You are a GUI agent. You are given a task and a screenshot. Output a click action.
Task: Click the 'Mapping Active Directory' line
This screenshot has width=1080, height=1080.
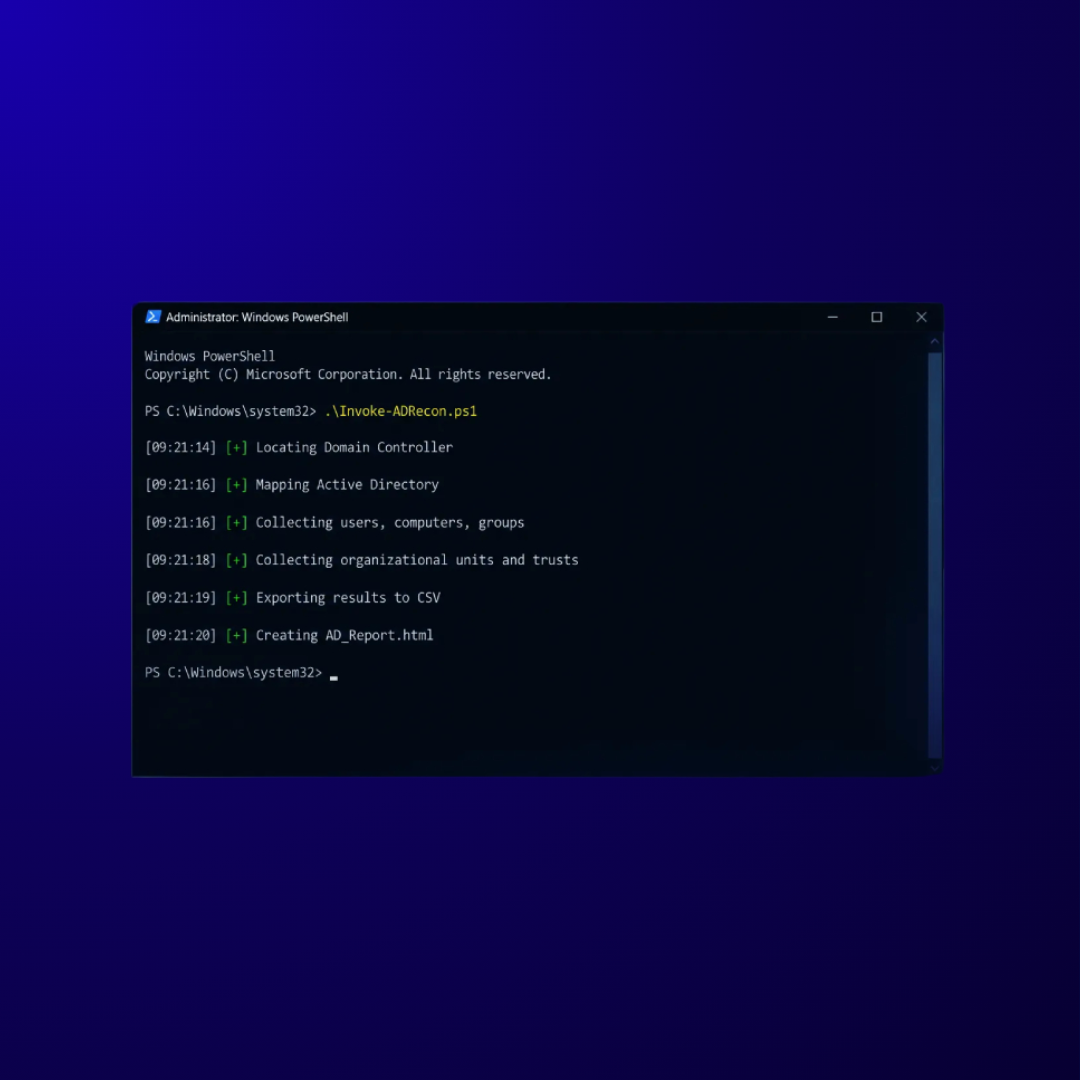(x=347, y=485)
